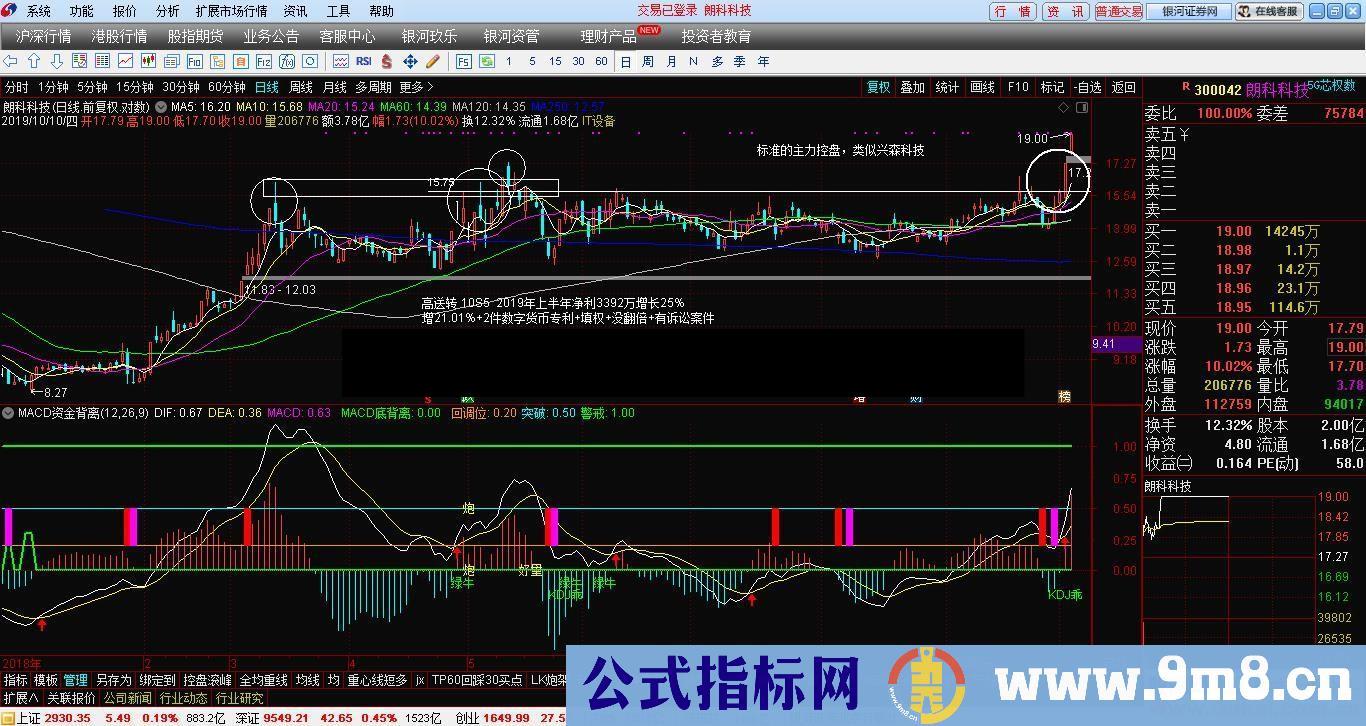Image resolution: width=1366 pixels, height=726 pixels.
Task: Click the wavy indicator line icon
Action: point(341,61)
